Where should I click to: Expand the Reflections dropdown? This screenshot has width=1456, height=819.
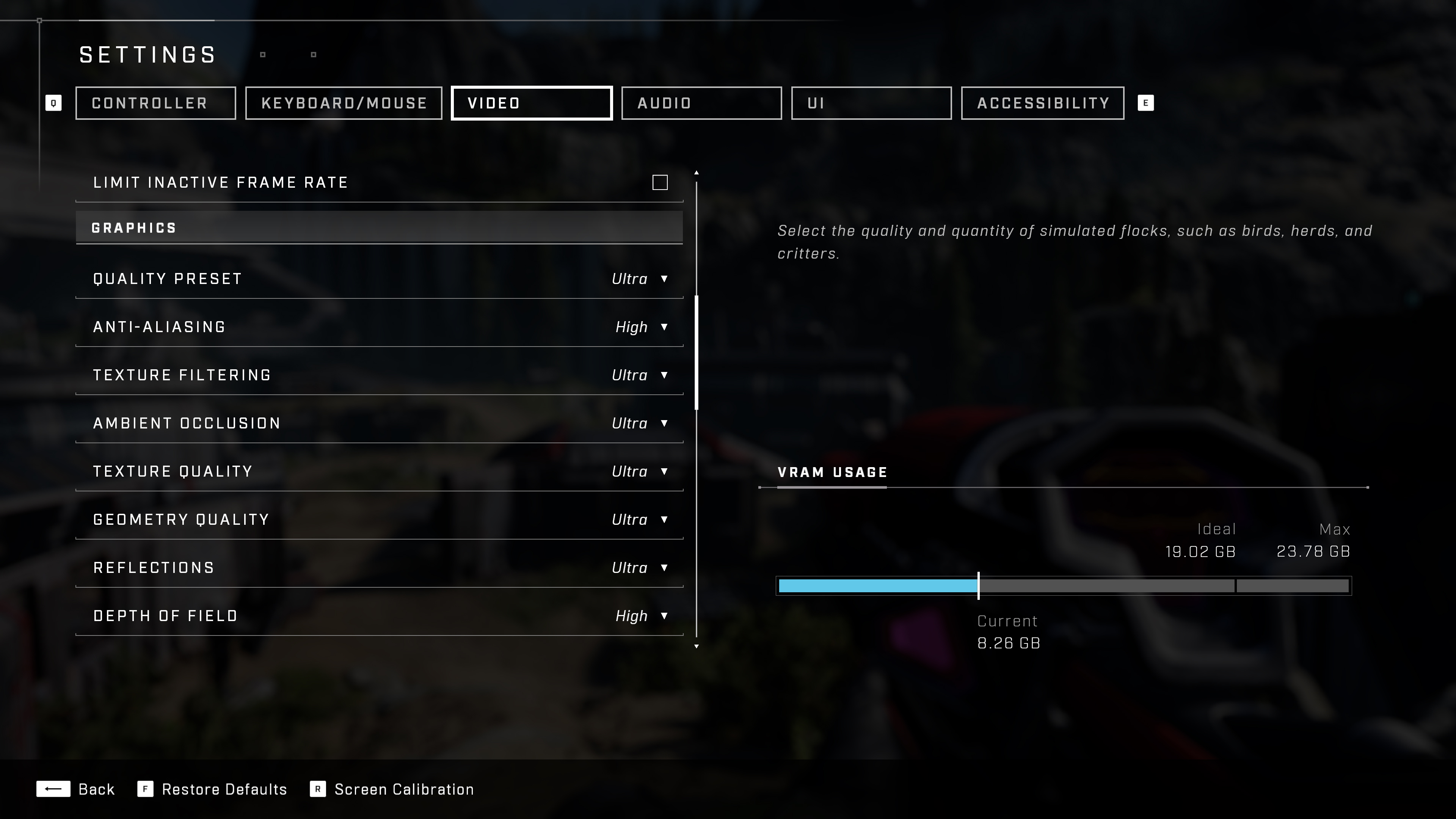click(663, 567)
